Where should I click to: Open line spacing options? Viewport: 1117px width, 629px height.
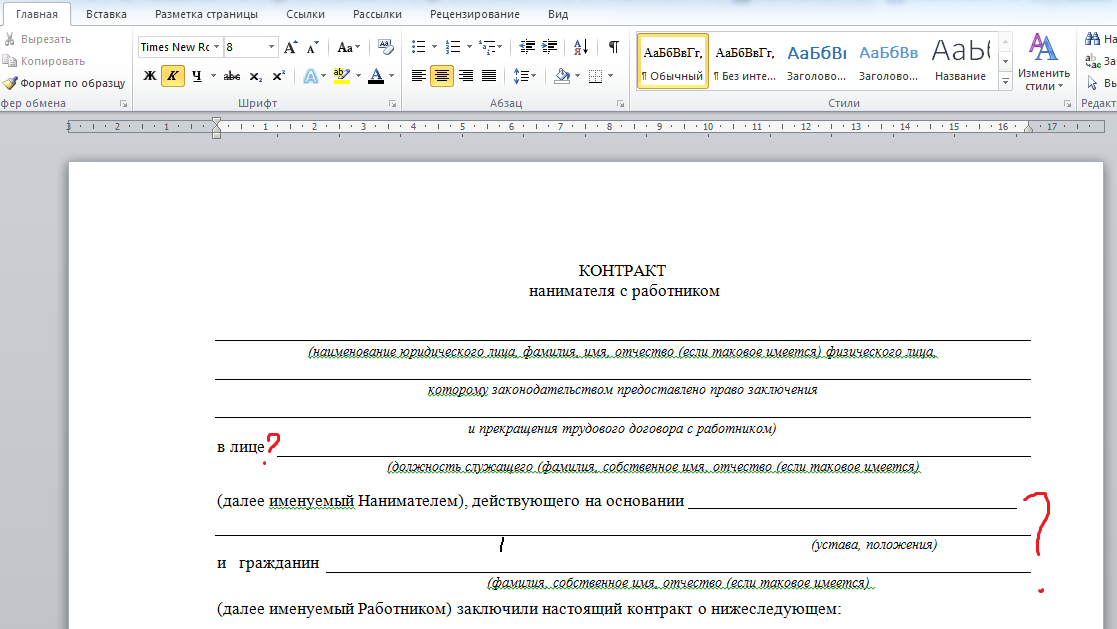pyautogui.click(x=524, y=76)
